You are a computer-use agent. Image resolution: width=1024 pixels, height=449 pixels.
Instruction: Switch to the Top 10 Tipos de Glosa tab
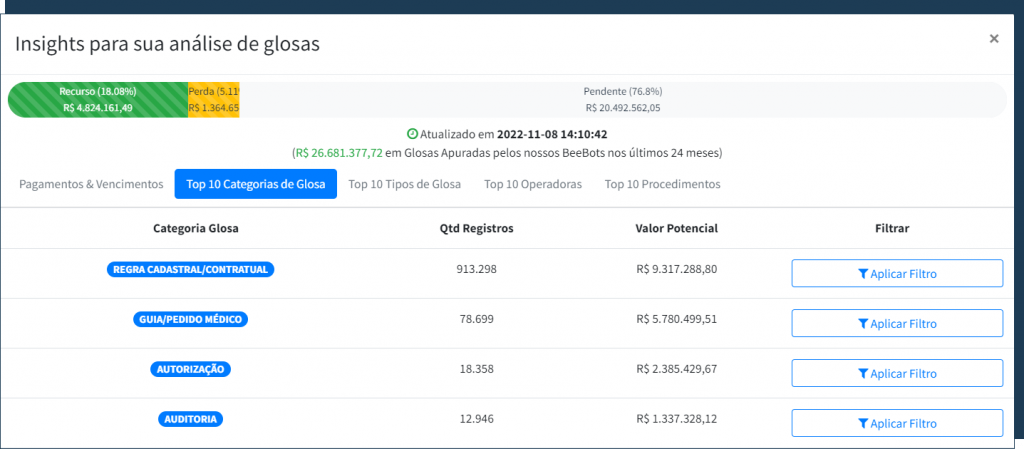pos(404,184)
